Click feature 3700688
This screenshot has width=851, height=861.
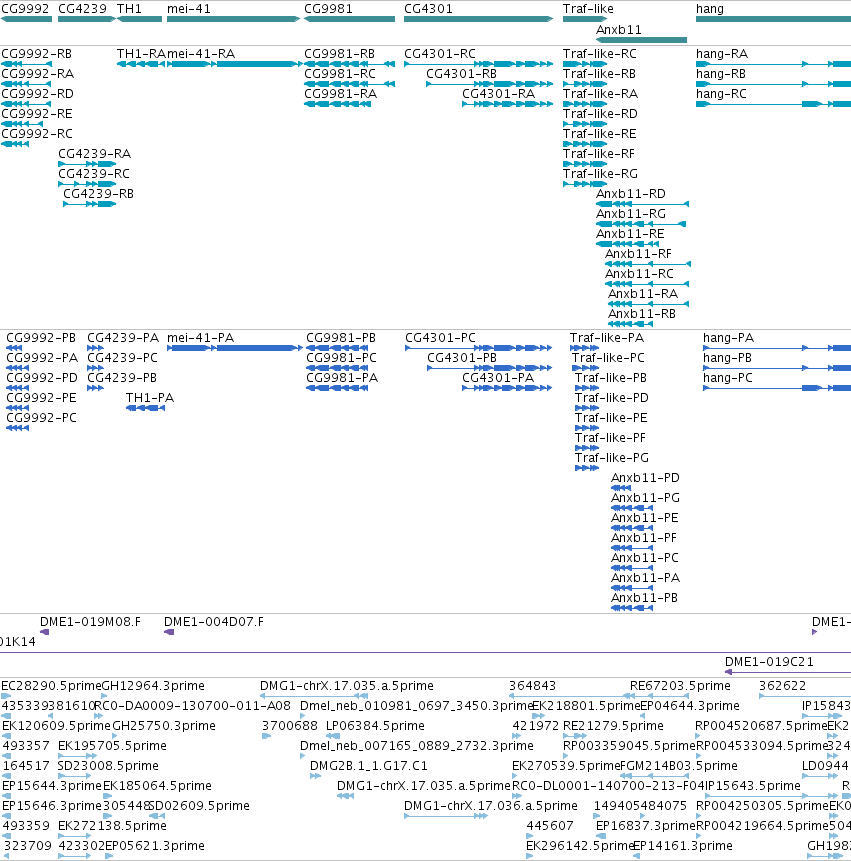pos(266,736)
